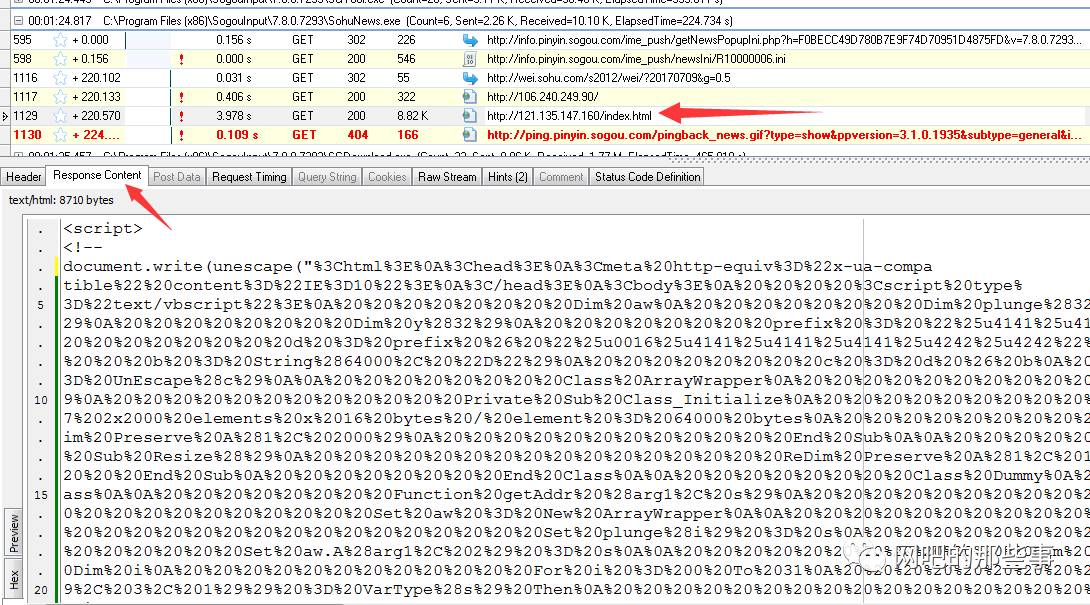
Task: Open the Request Timing tab
Action: tap(249, 177)
